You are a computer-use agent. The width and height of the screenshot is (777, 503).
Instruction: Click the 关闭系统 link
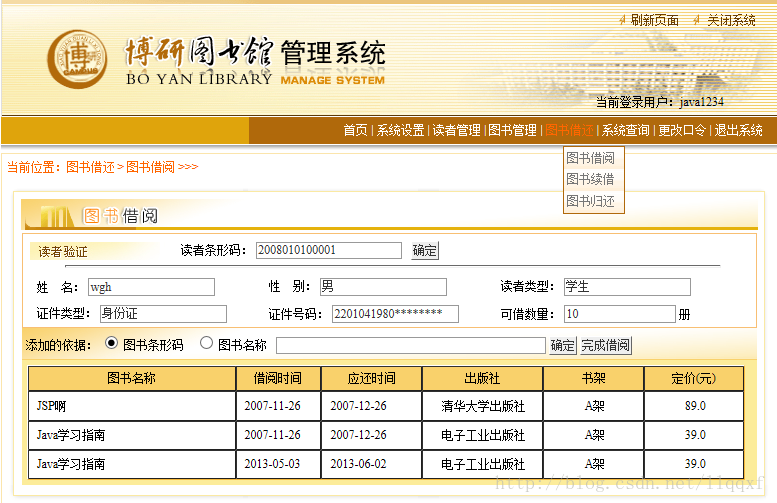(731, 20)
